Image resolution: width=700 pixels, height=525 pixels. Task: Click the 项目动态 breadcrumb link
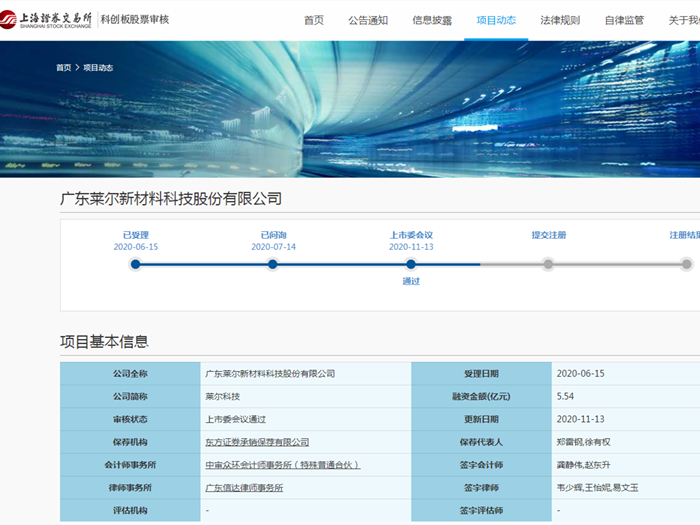98,67
